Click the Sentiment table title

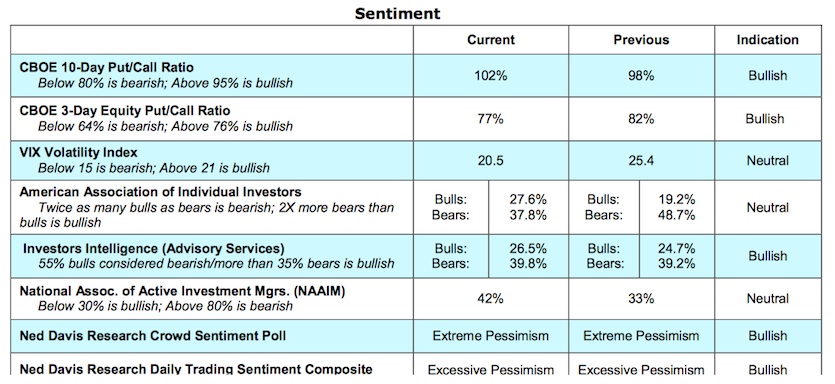tap(397, 13)
